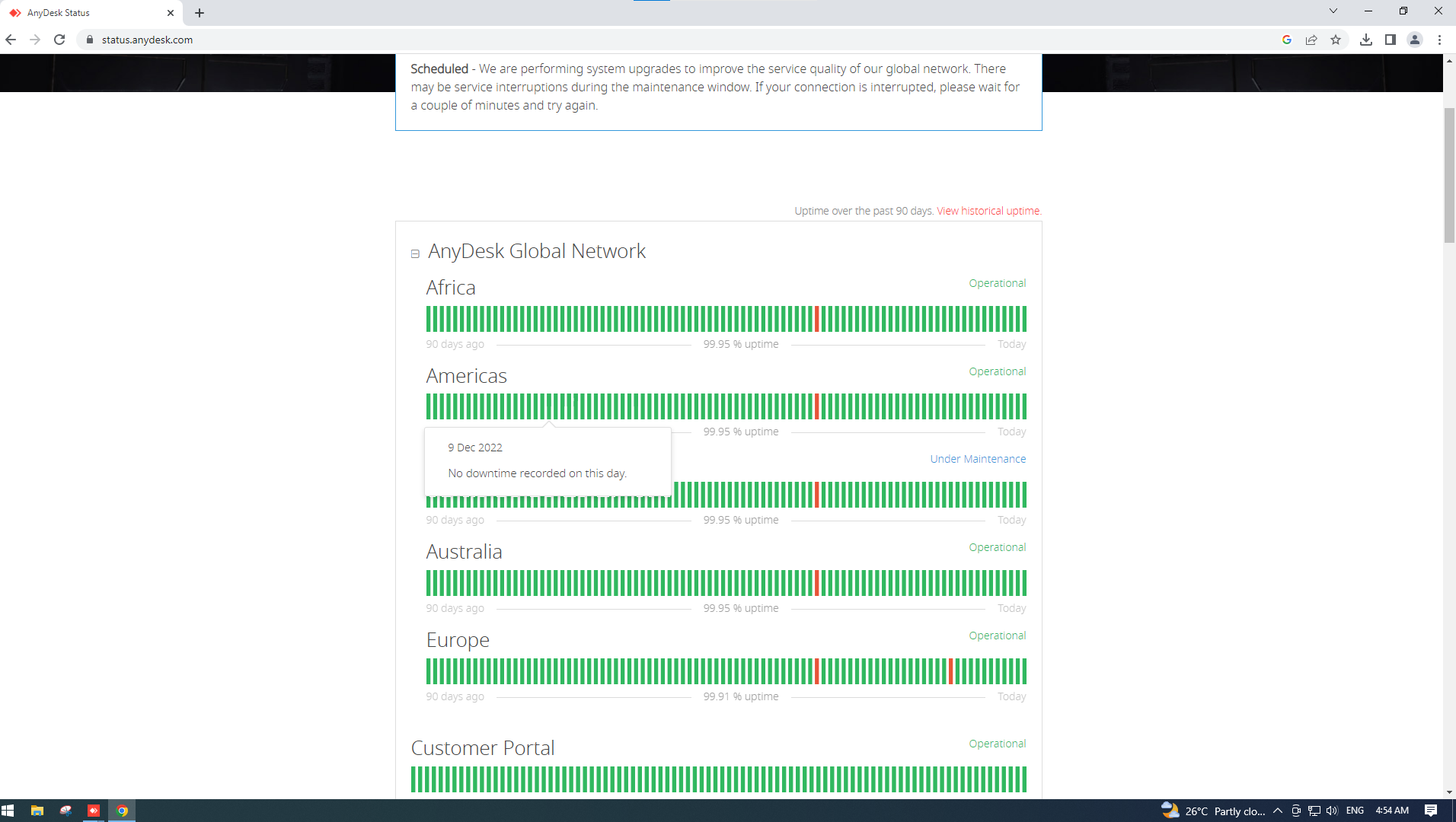Toggle the browser side panel icon
Image resolution: width=1456 pixels, height=822 pixels.
click(x=1391, y=40)
